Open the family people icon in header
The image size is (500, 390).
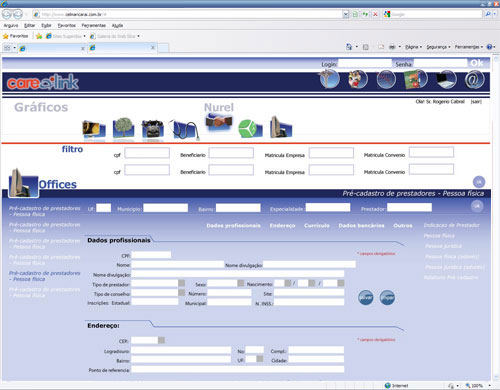[x=358, y=80]
